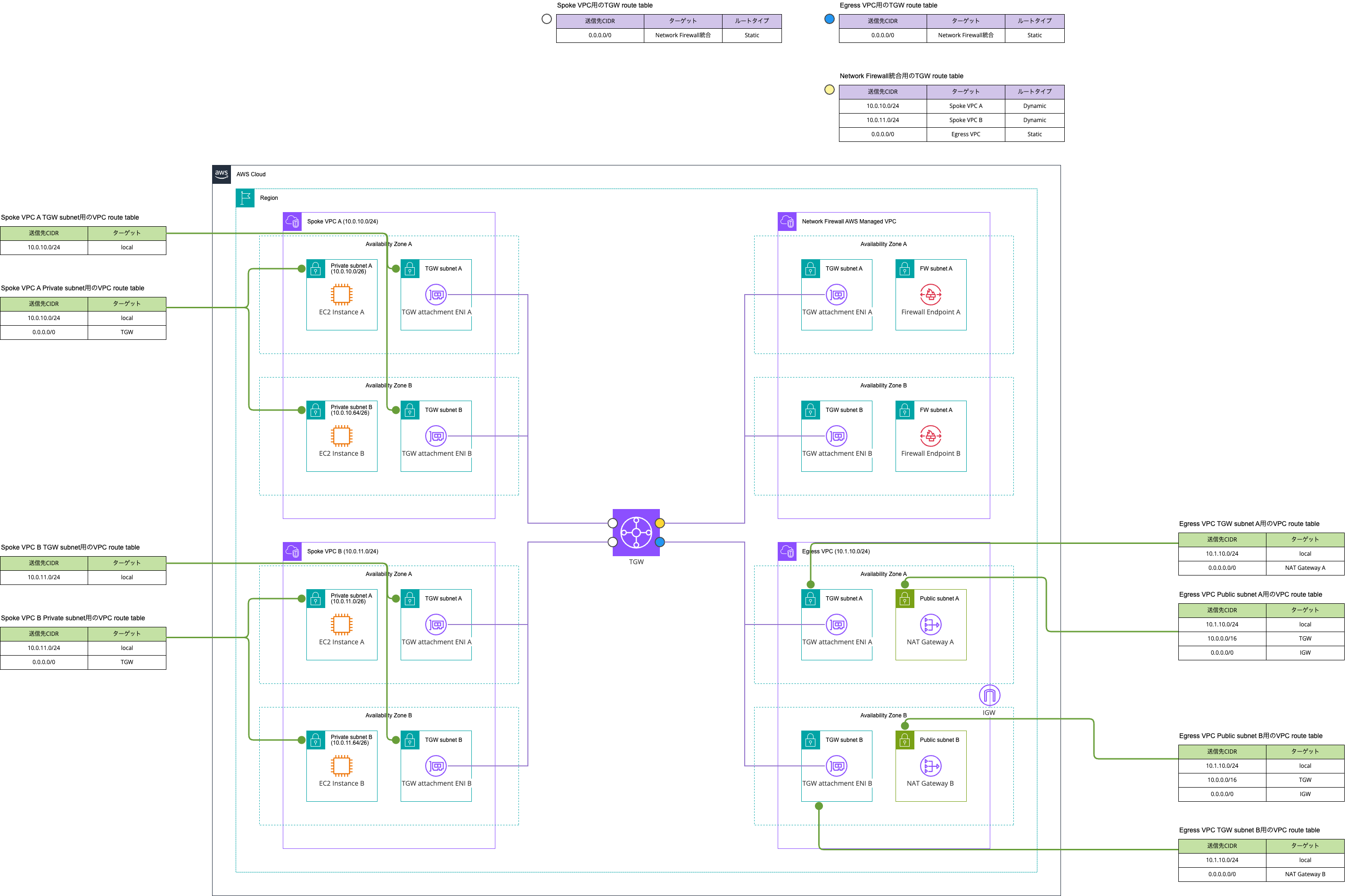Click 'Egress VPC (10.1.10.0/24)' label
This screenshot has height=896, width=1348.
click(x=835, y=551)
